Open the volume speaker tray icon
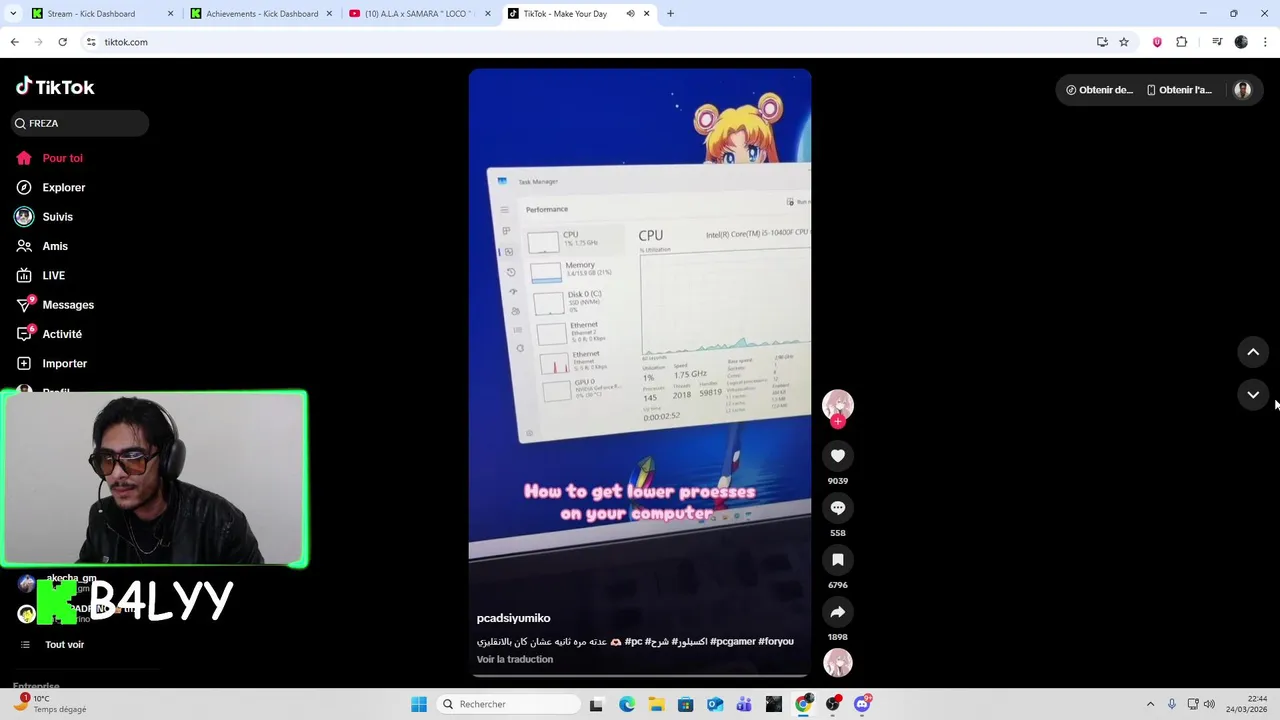1280x720 pixels. coord(1209,704)
